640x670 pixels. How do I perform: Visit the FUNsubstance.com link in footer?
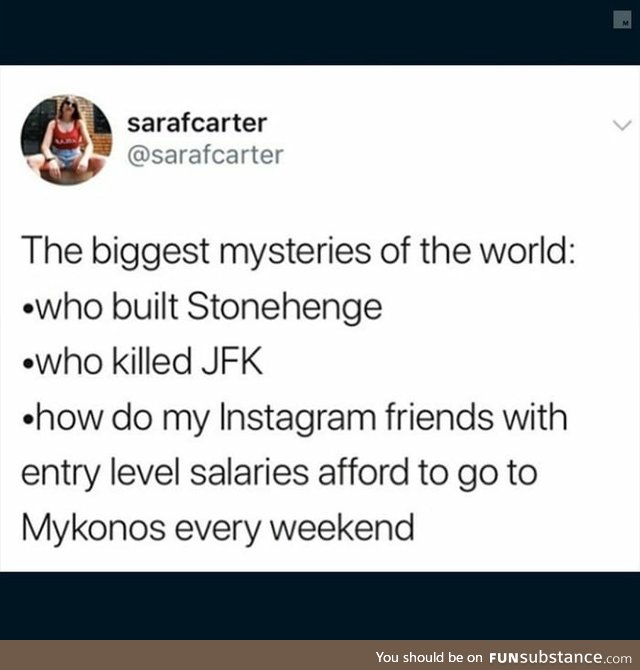tap(560, 657)
